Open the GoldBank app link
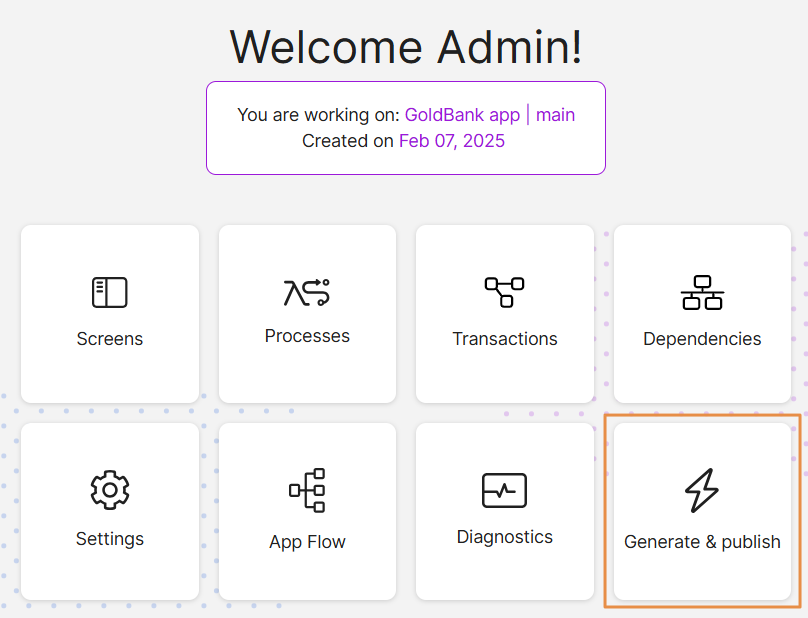 (462, 115)
